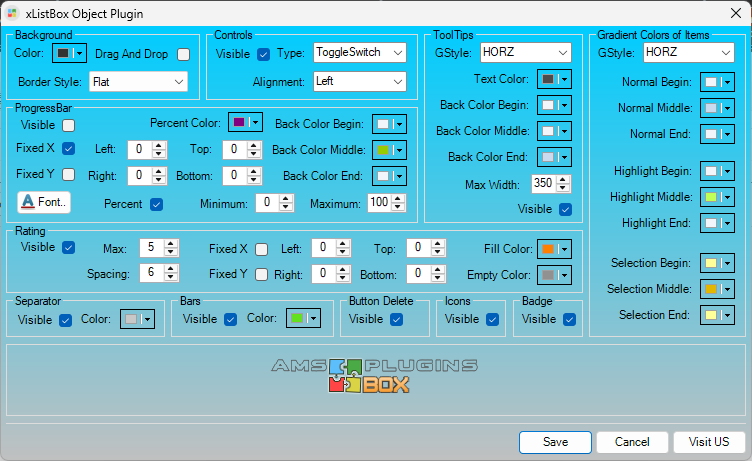Toggle the Badge Visible checkbox

coord(569,320)
